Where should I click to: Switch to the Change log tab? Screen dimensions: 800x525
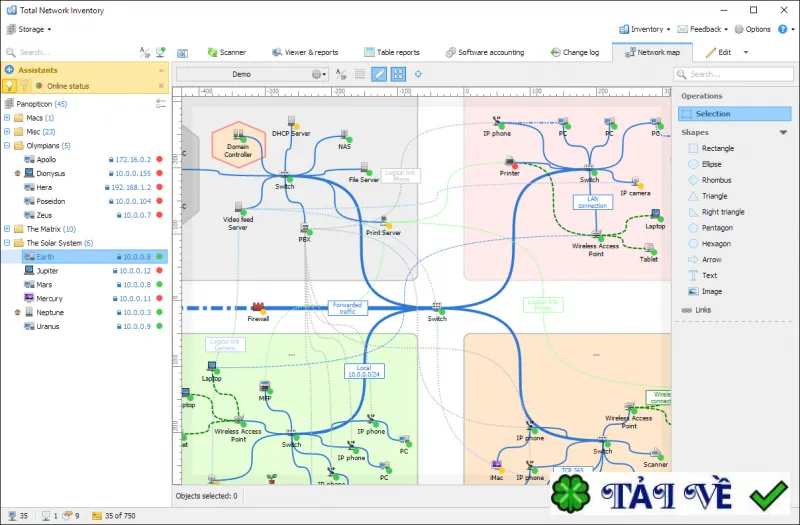(574, 52)
